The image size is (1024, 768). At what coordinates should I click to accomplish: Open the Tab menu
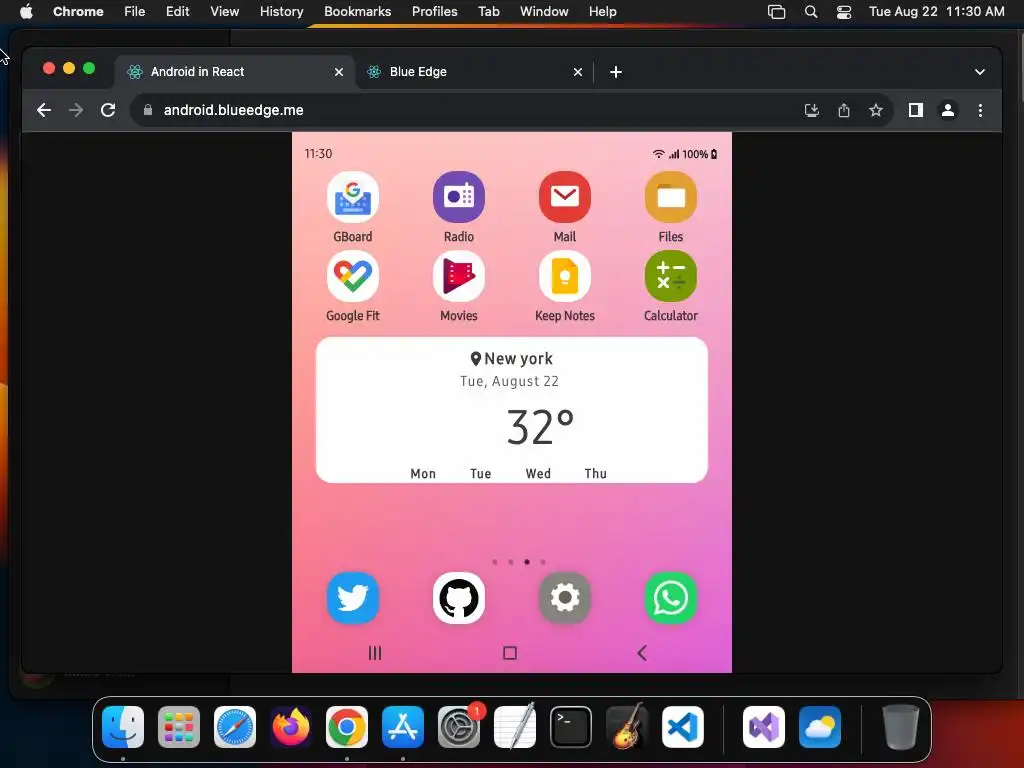[x=488, y=12]
